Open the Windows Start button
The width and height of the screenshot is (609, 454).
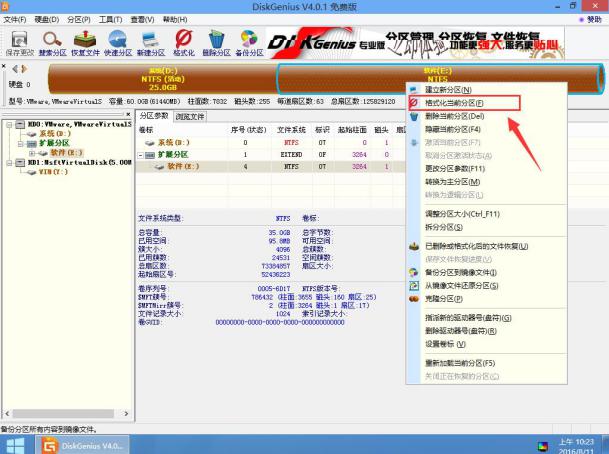tap(16, 445)
